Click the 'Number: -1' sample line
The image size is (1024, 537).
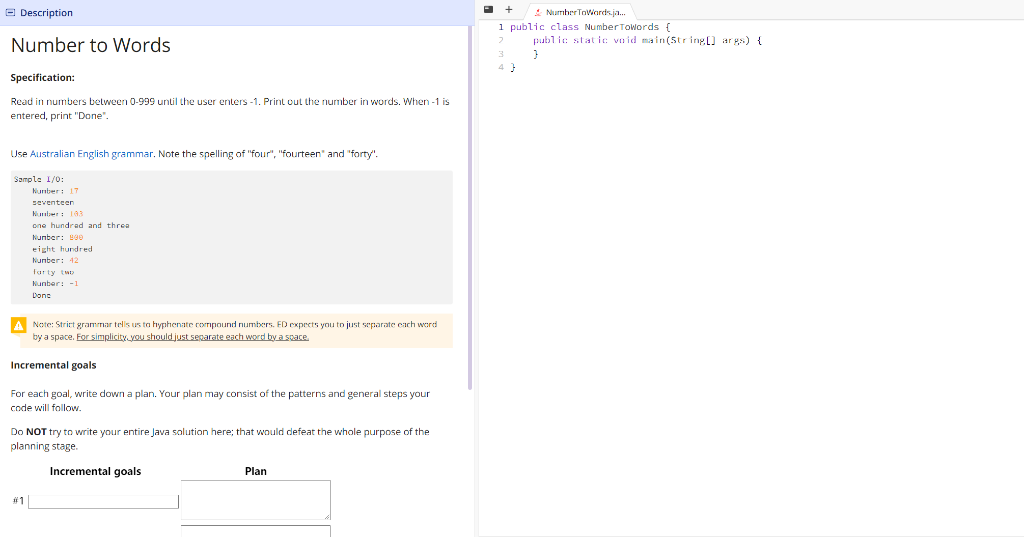pos(56,284)
